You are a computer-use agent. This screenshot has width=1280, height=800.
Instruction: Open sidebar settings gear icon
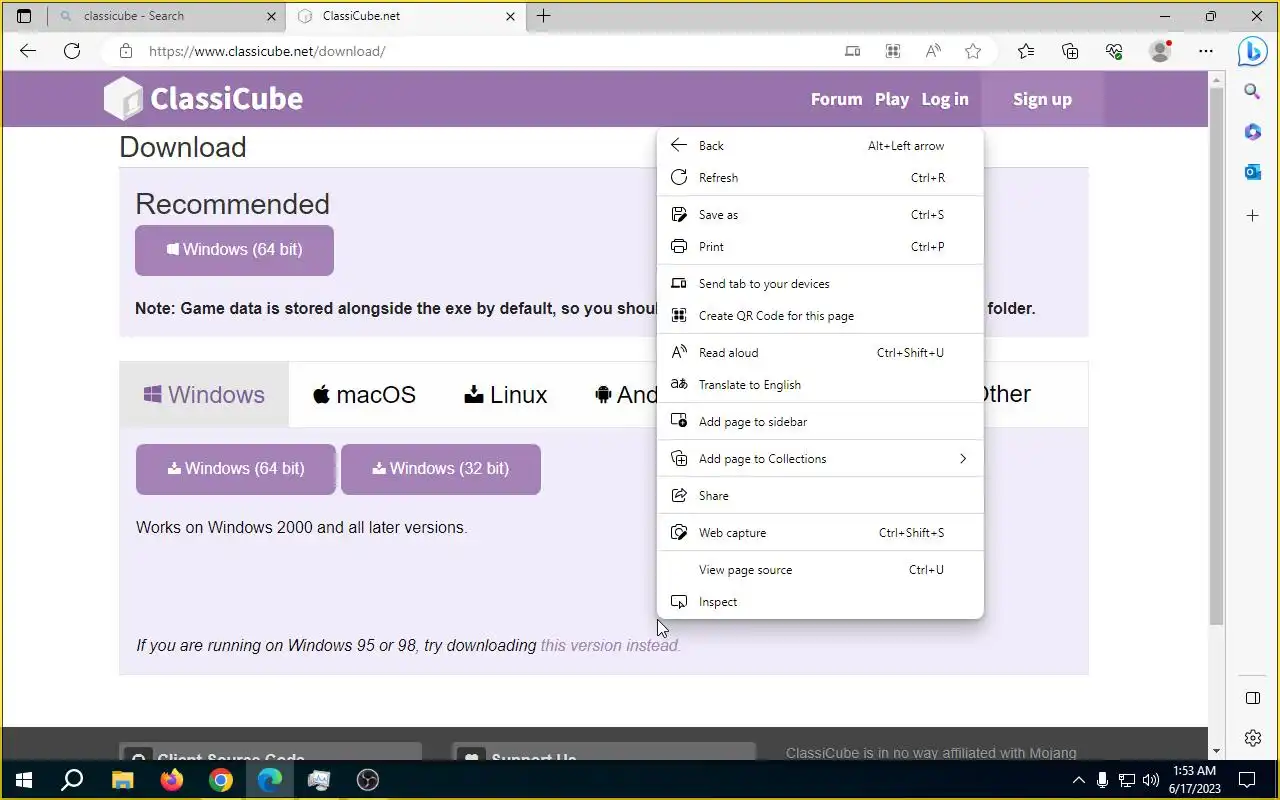click(1252, 738)
